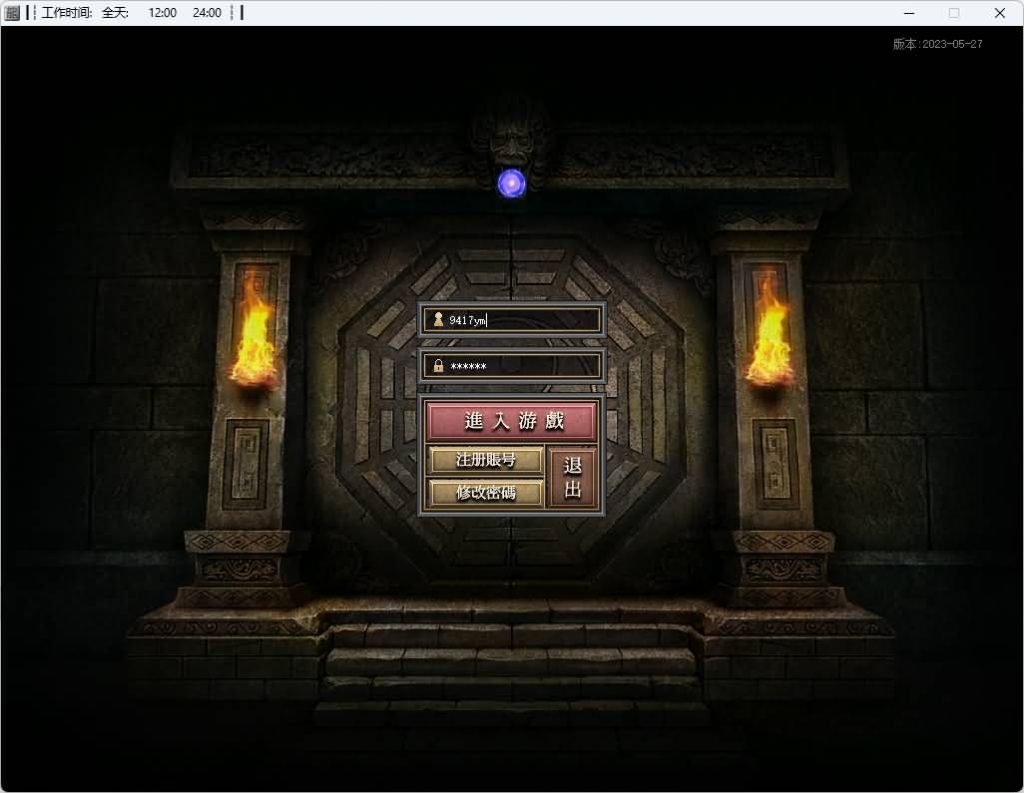Click the 進入游戲 enter game button
The image size is (1024, 793).
click(512, 421)
